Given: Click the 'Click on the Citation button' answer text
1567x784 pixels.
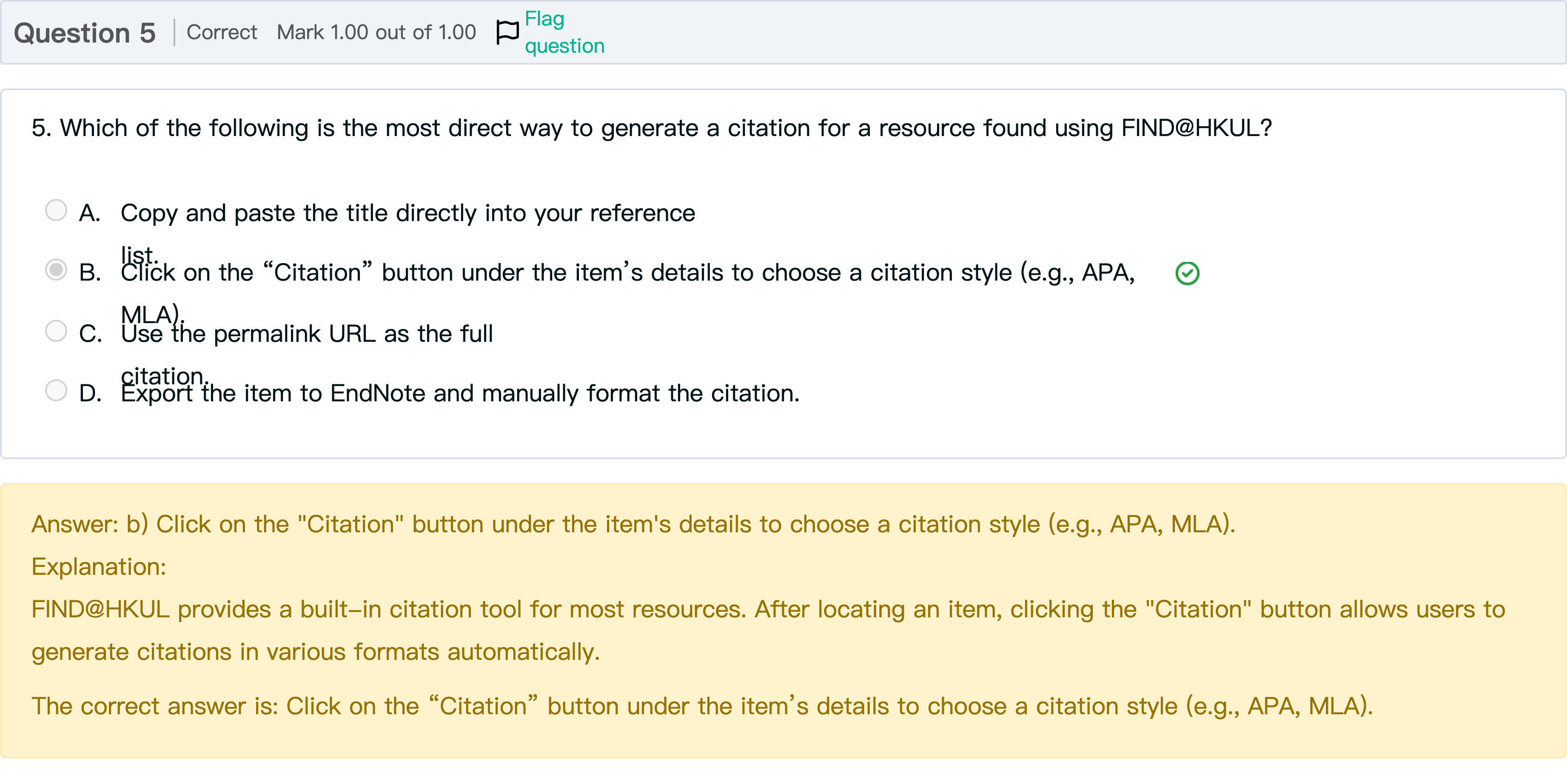Looking at the screenshot, I should 627,273.
